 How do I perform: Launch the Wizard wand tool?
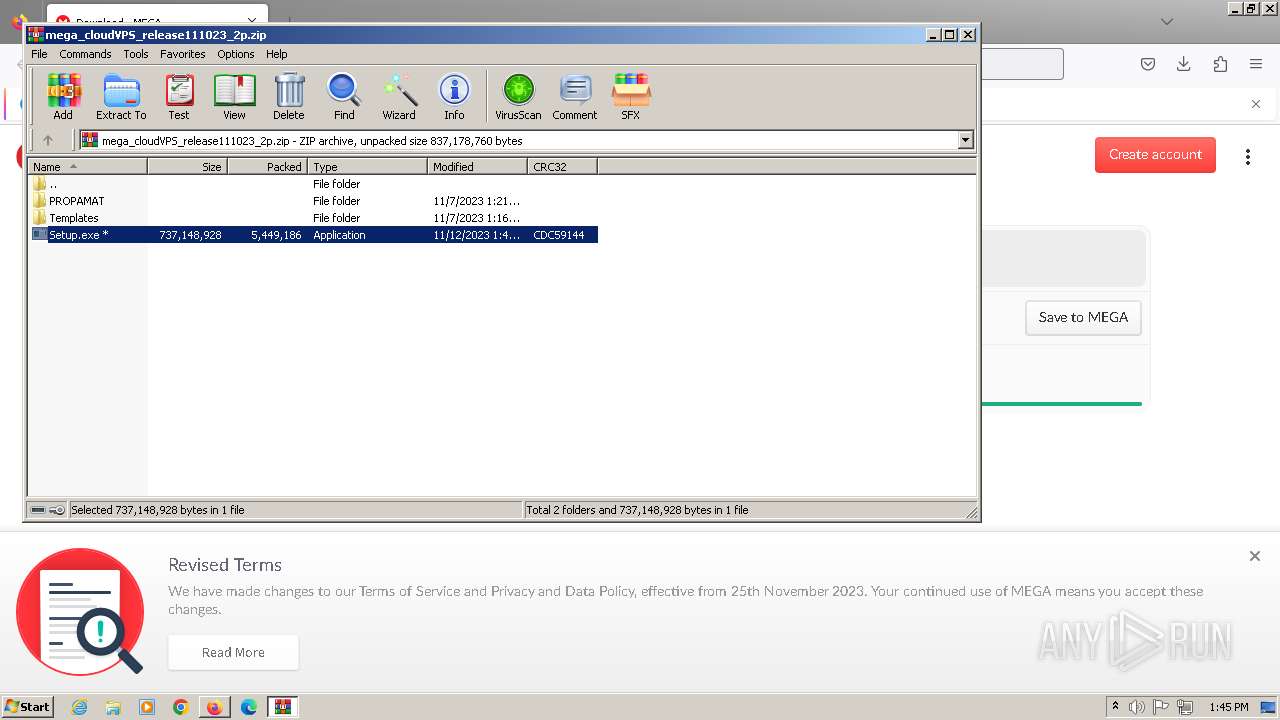(x=399, y=97)
